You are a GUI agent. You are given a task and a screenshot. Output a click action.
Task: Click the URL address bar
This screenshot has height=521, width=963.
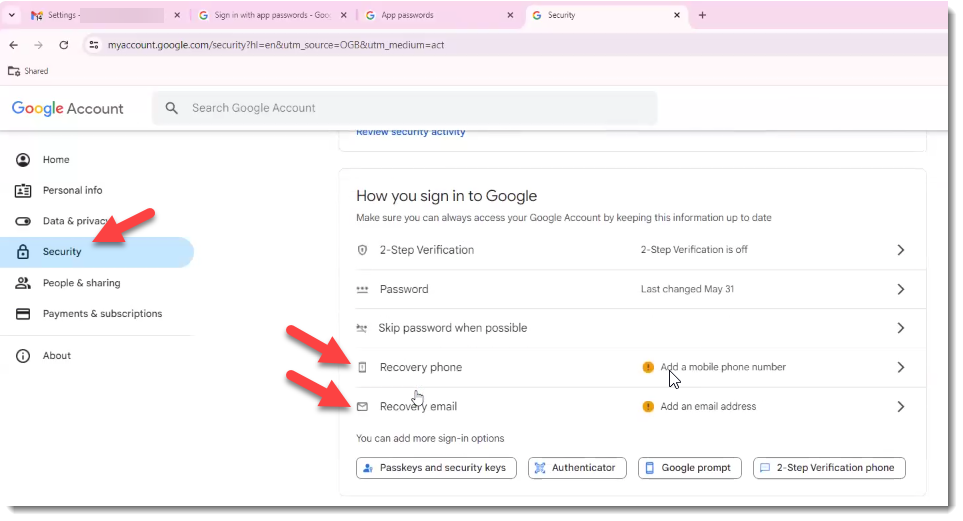516,45
